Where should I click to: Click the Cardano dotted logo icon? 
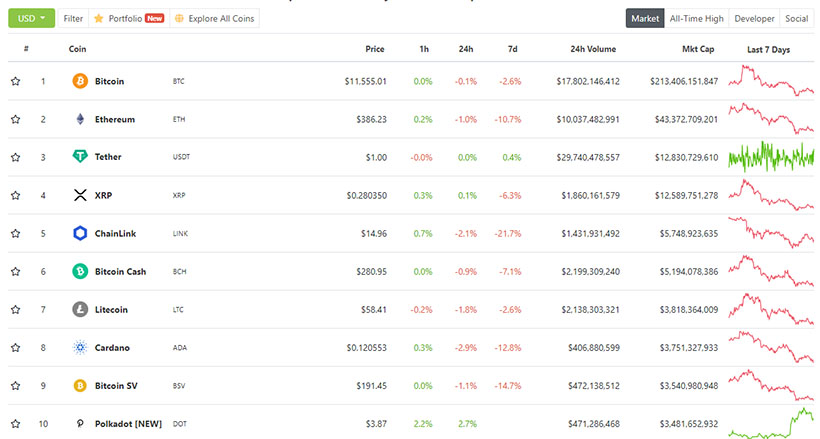click(80, 347)
